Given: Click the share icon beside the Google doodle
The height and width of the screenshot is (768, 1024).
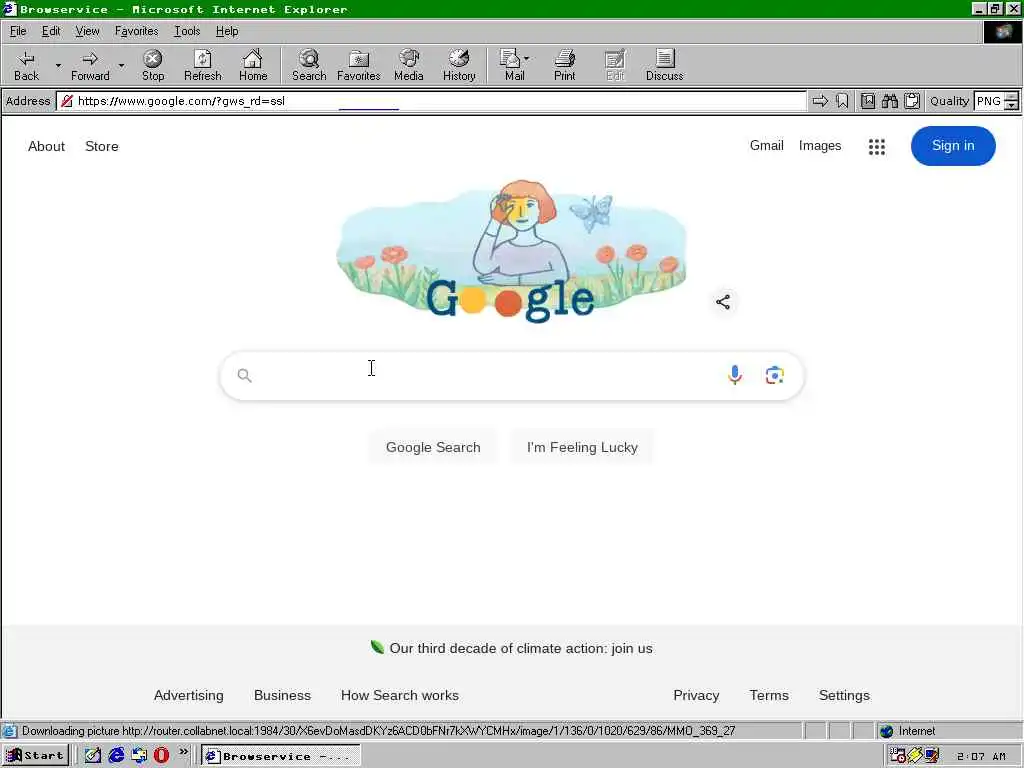Looking at the screenshot, I should 723,302.
